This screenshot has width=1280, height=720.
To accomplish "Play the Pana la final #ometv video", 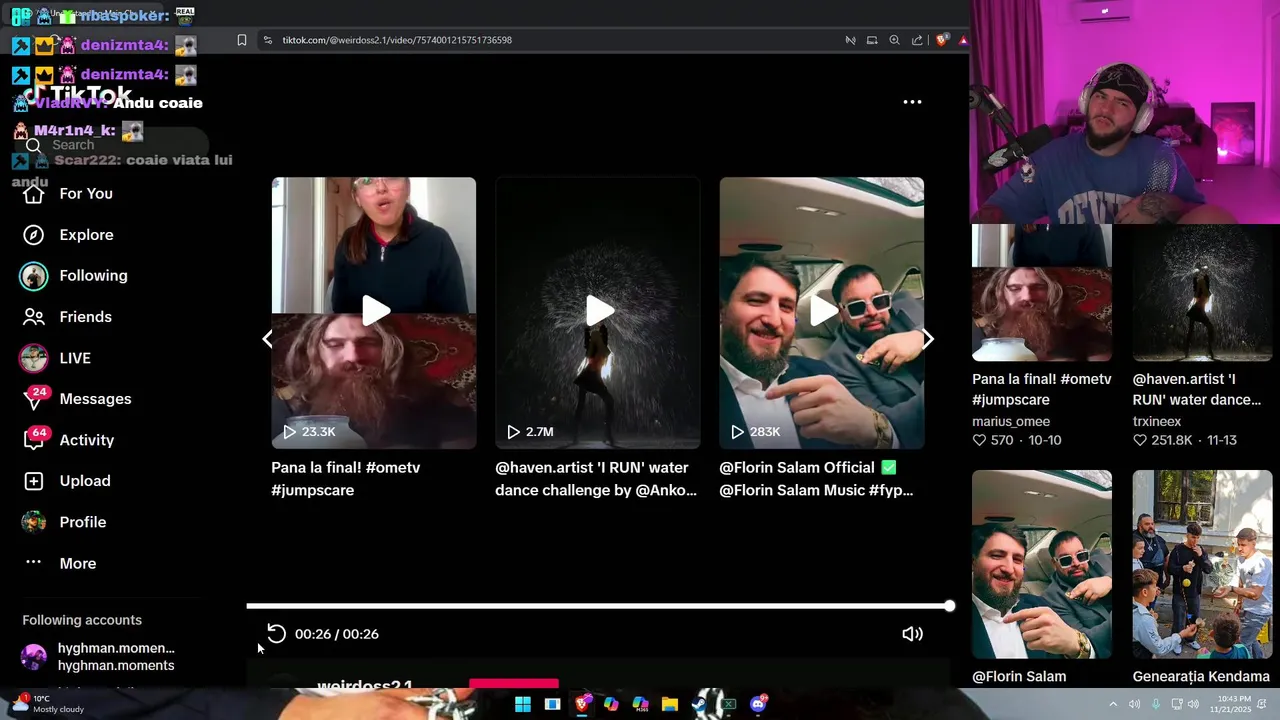I will coord(374,312).
